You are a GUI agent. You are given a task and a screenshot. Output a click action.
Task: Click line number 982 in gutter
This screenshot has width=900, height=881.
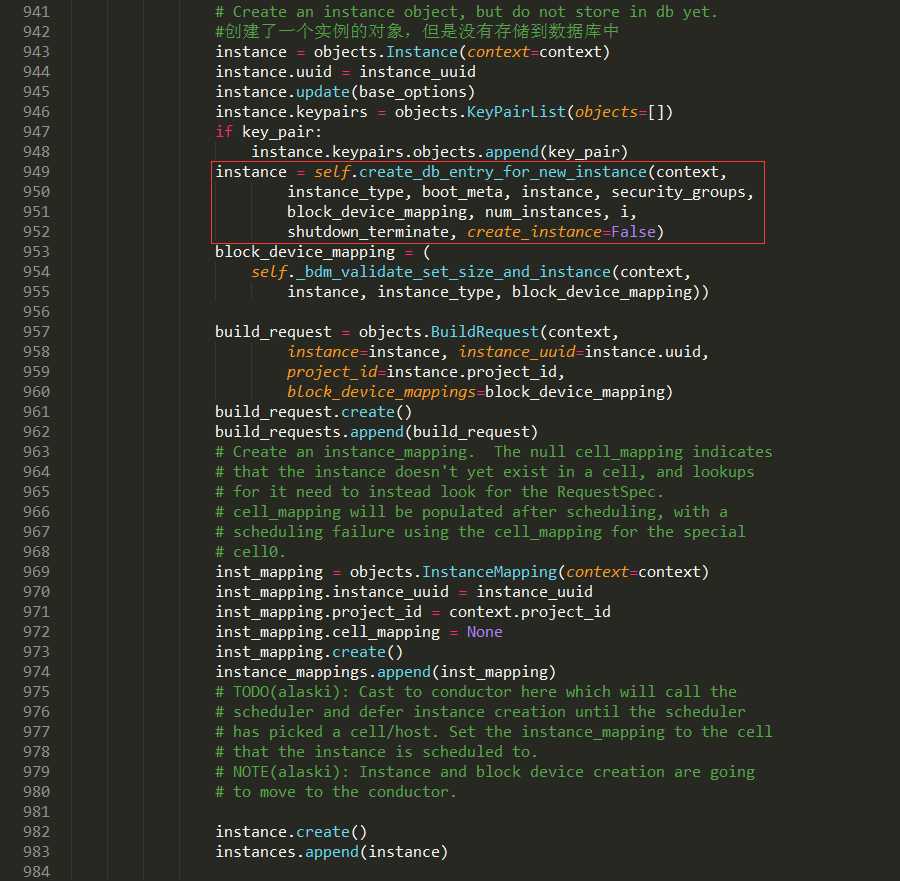tap(36, 832)
